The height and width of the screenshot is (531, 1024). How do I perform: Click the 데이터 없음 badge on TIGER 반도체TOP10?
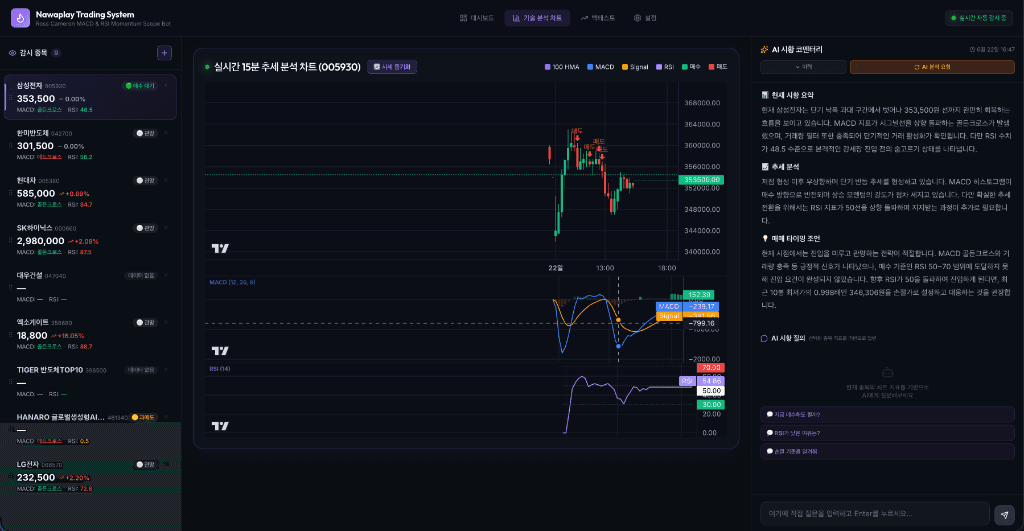(x=141, y=370)
